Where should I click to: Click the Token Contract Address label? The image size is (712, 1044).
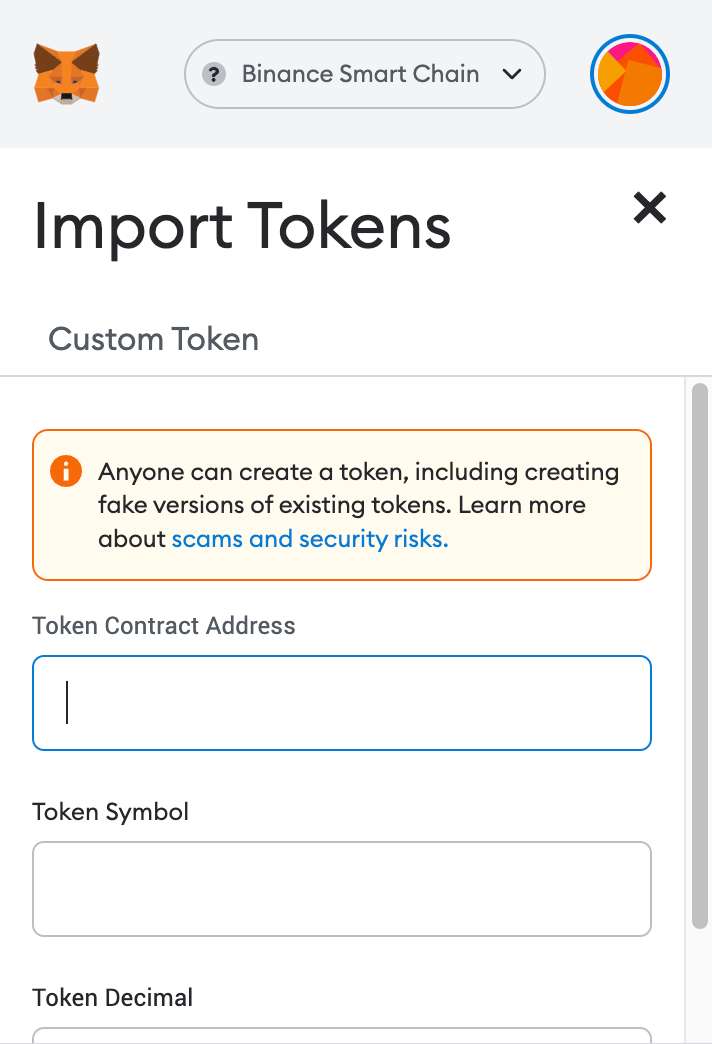point(164,626)
